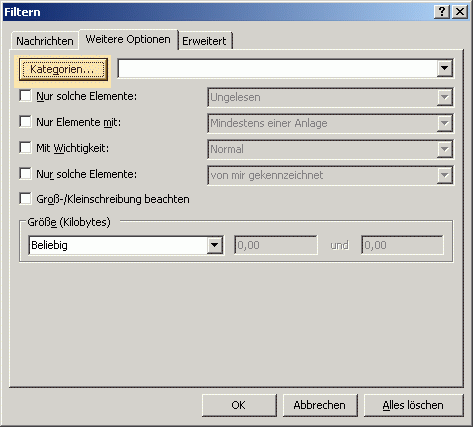This screenshot has height=427, width=473.
Task: Enable first Nur solche Elemente checkbox
Action: (25, 96)
